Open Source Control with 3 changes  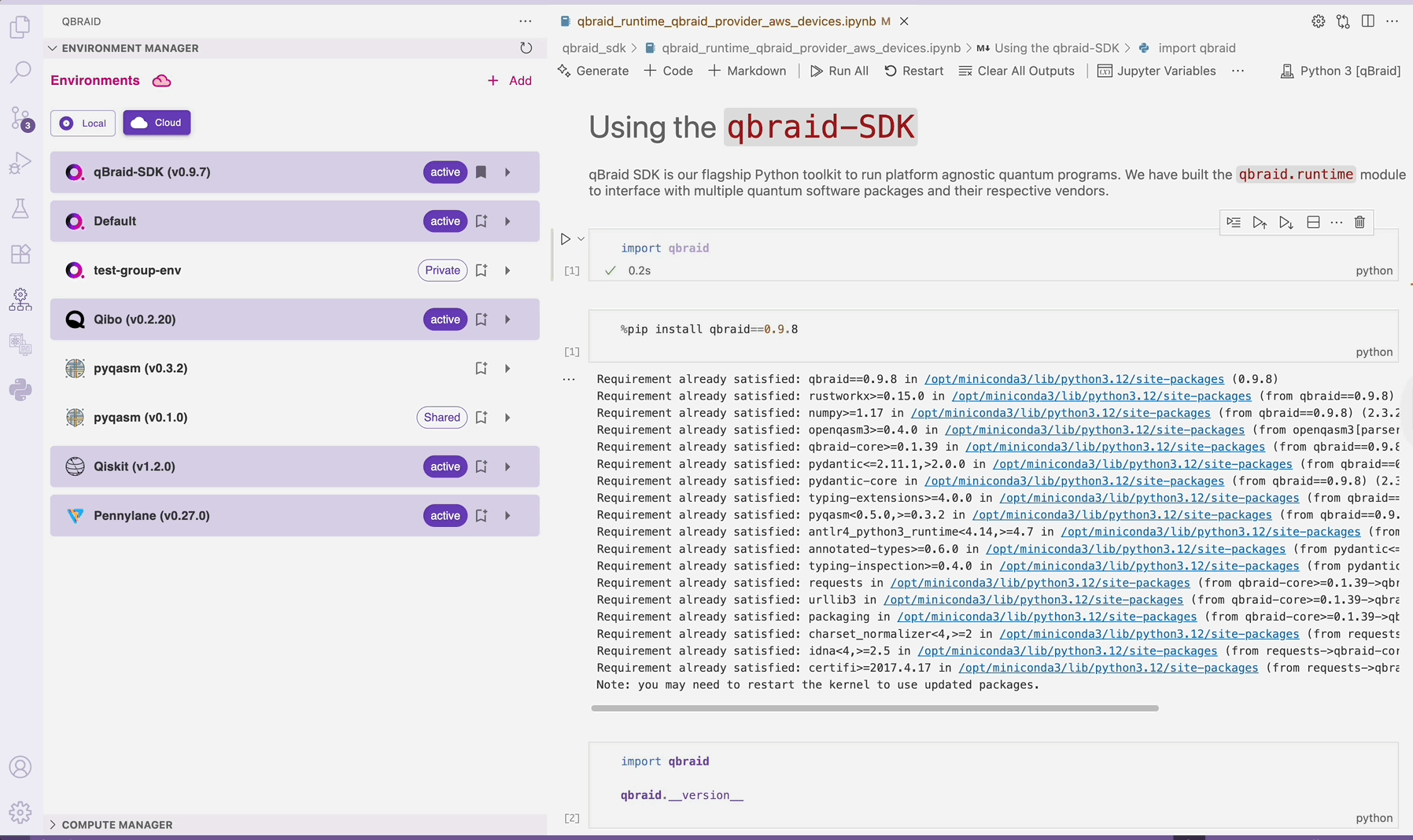pos(20,119)
